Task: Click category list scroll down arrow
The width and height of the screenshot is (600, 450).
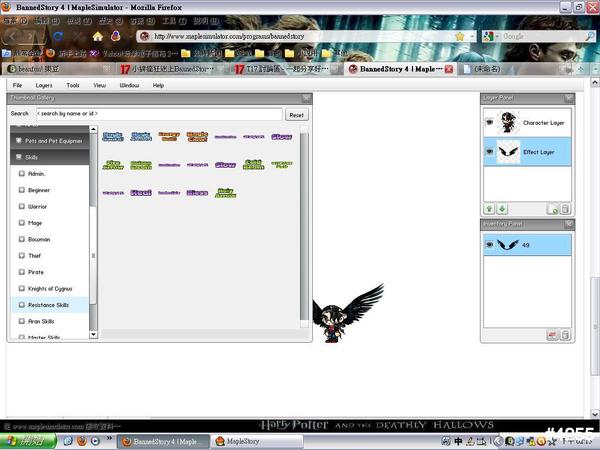Action: coord(93,334)
